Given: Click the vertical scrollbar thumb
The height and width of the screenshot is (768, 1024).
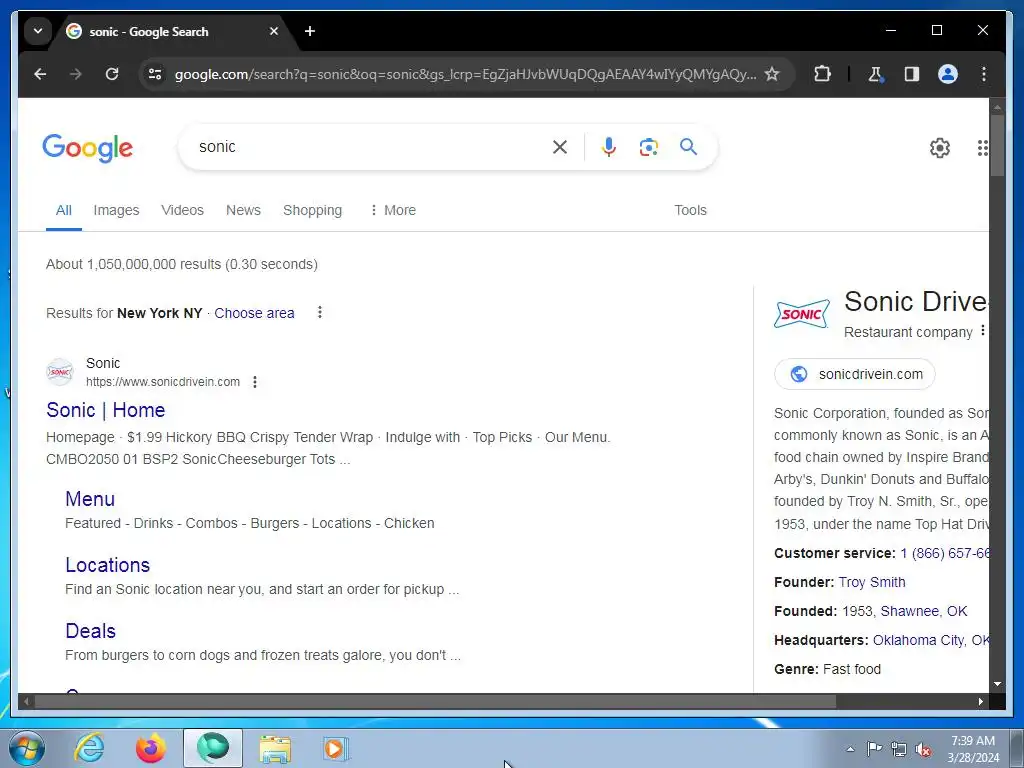Looking at the screenshot, I should [997, 146].
